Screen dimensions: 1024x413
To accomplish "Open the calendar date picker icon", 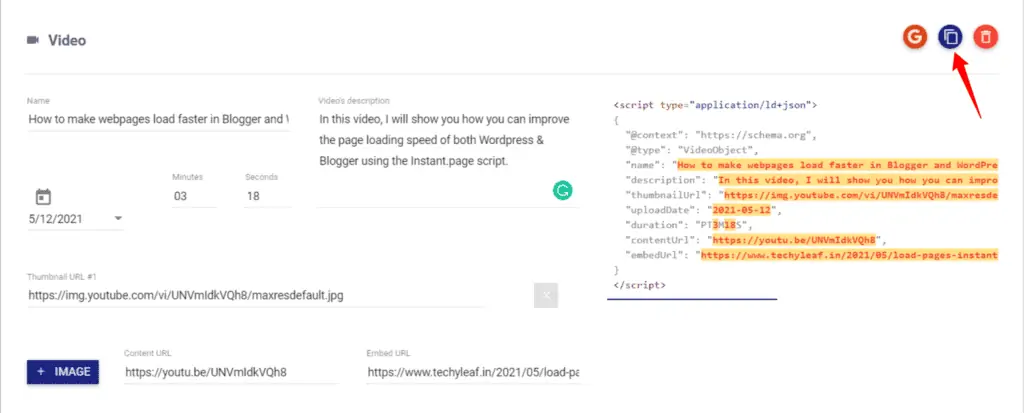I will (x=43, y=196).
